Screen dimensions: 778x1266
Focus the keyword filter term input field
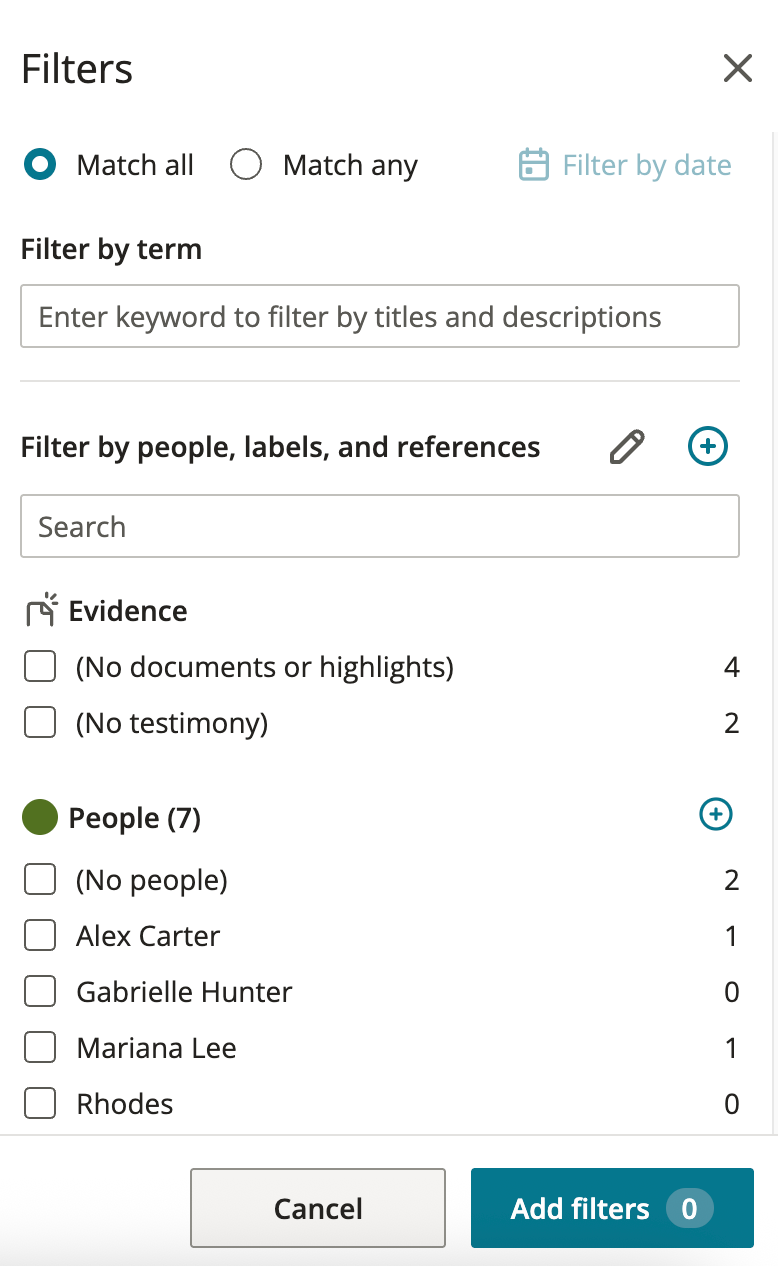[x=380, y=317]
